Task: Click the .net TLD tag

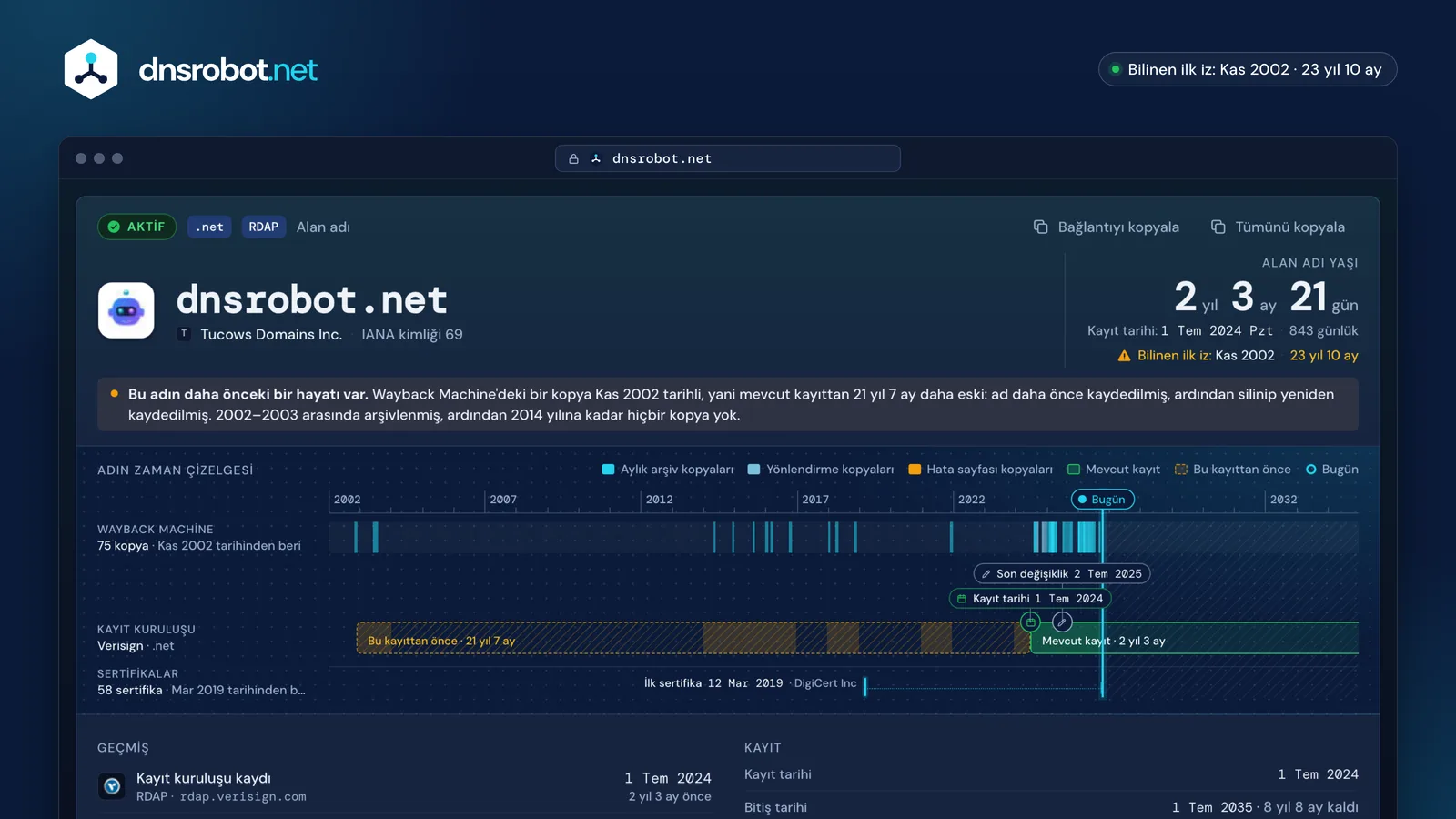Action: pos(209,227)
